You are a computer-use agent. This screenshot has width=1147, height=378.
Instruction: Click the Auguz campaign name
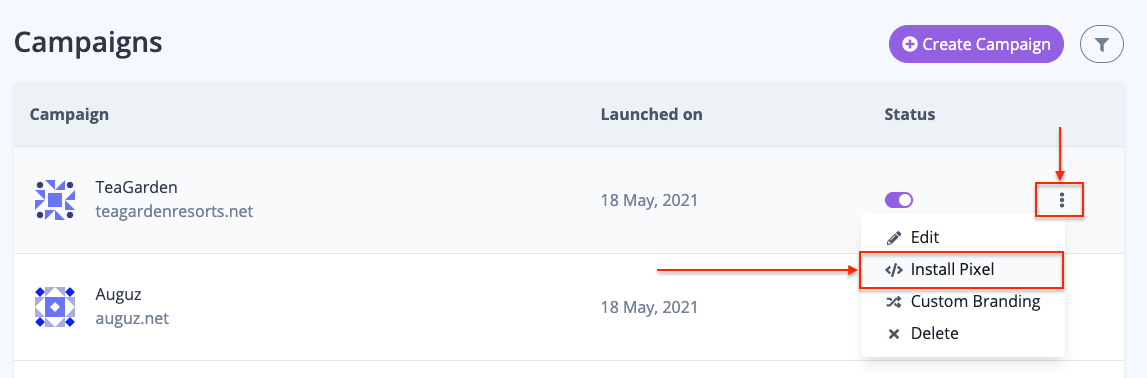pos(119,295)
